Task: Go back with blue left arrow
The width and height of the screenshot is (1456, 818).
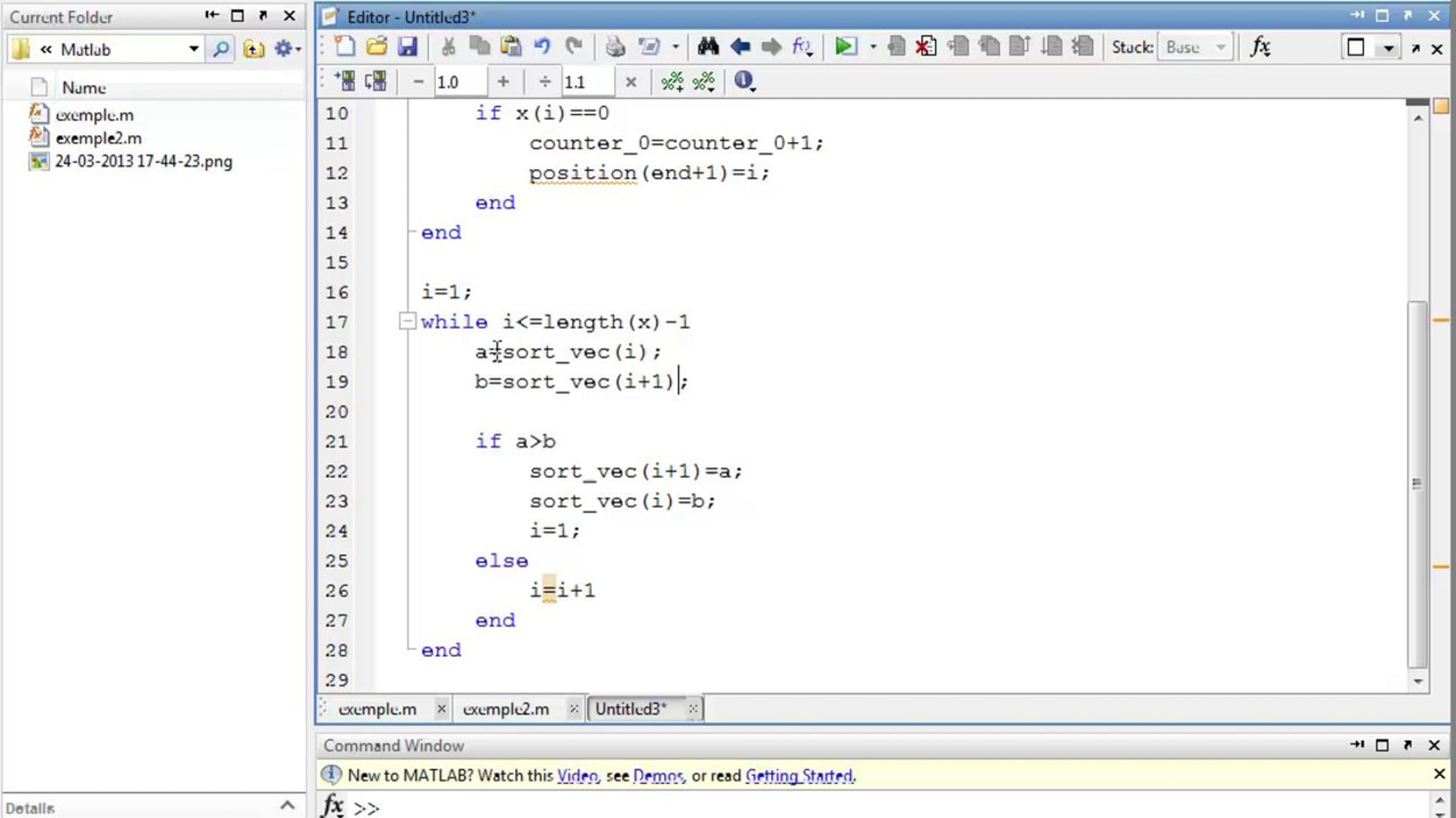Action: click(740, 47)
